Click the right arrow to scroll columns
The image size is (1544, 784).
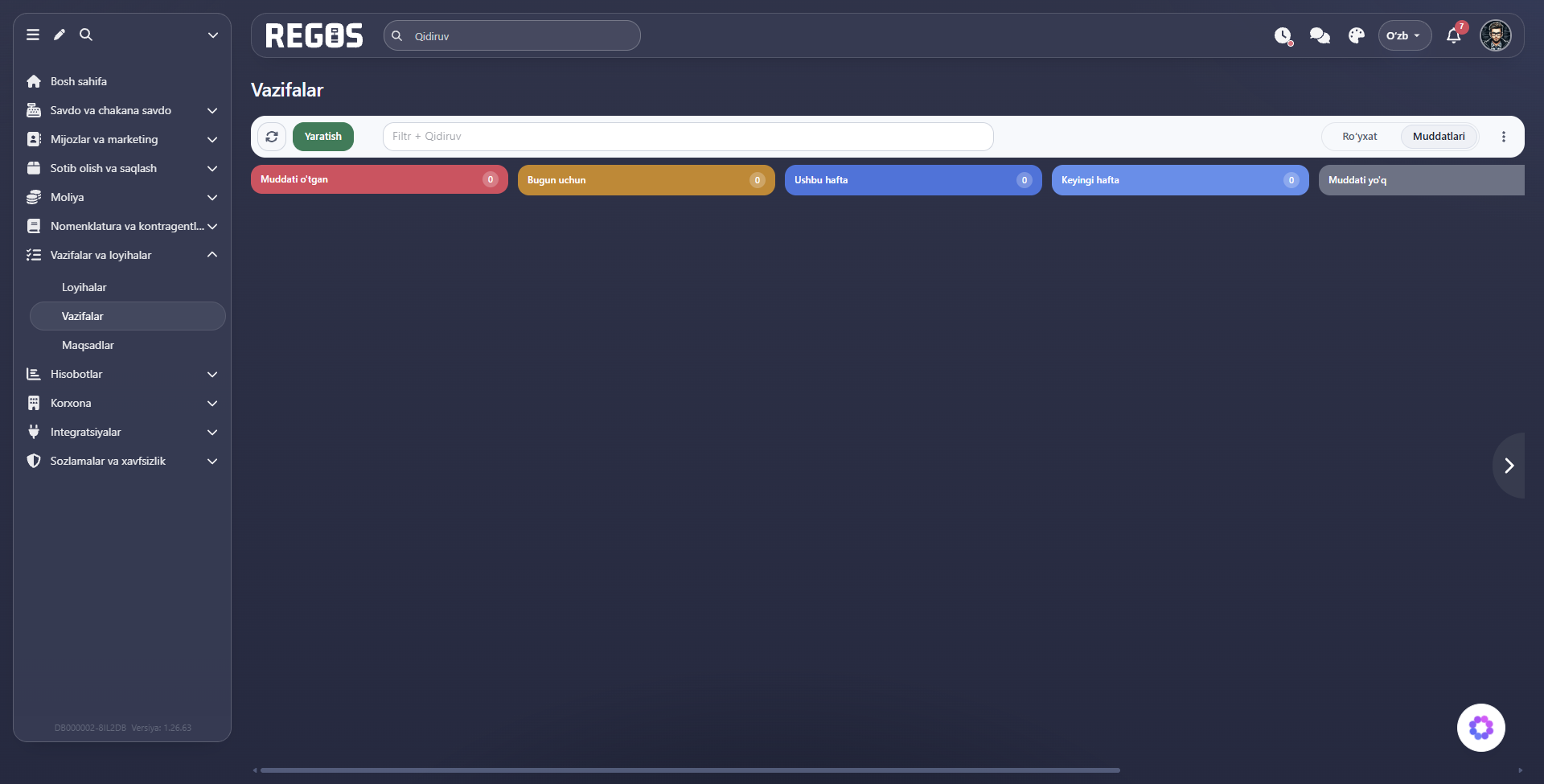click(x=1509, y=466)
